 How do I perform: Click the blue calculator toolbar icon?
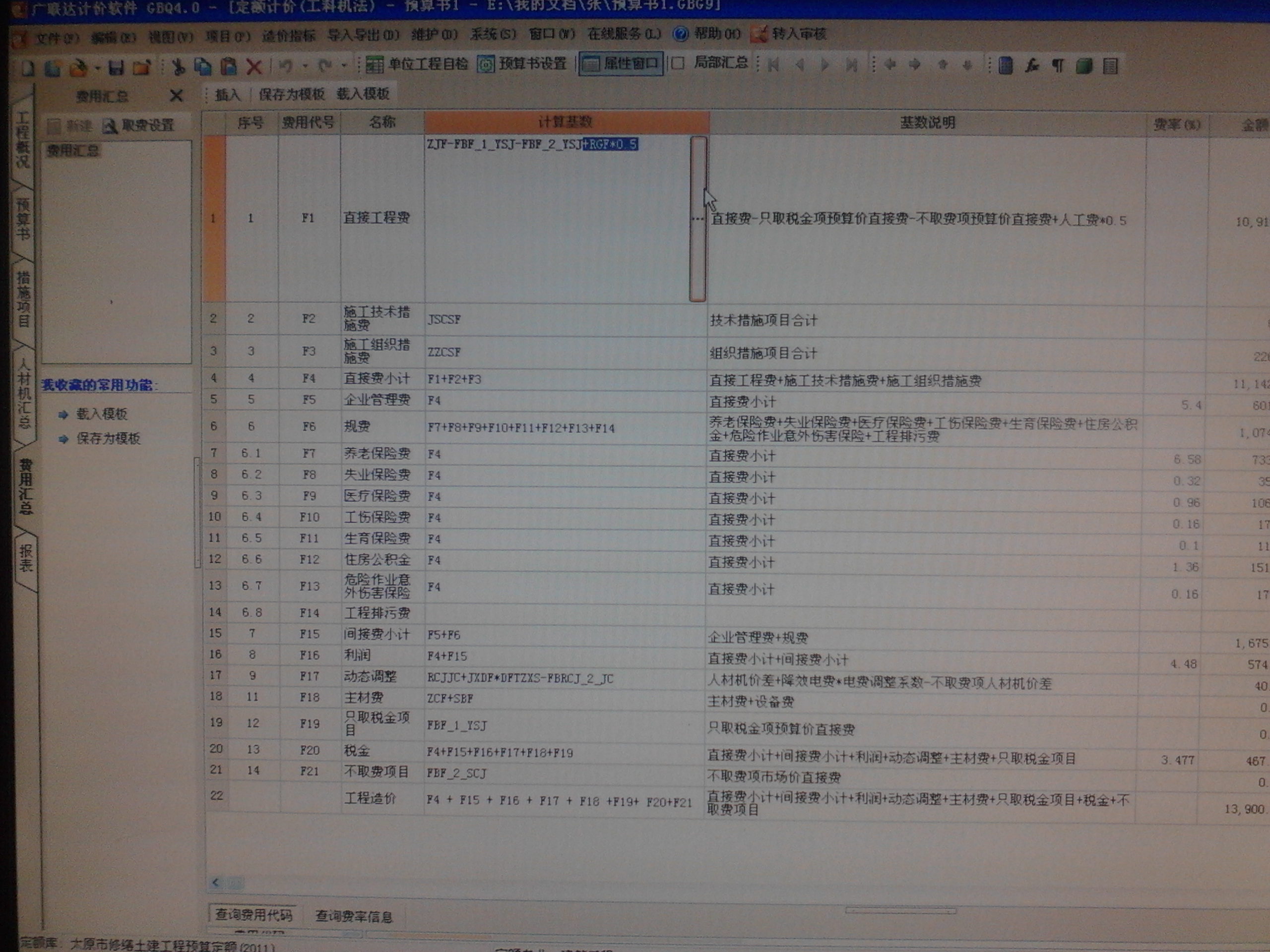click(x=1005, y=65)
